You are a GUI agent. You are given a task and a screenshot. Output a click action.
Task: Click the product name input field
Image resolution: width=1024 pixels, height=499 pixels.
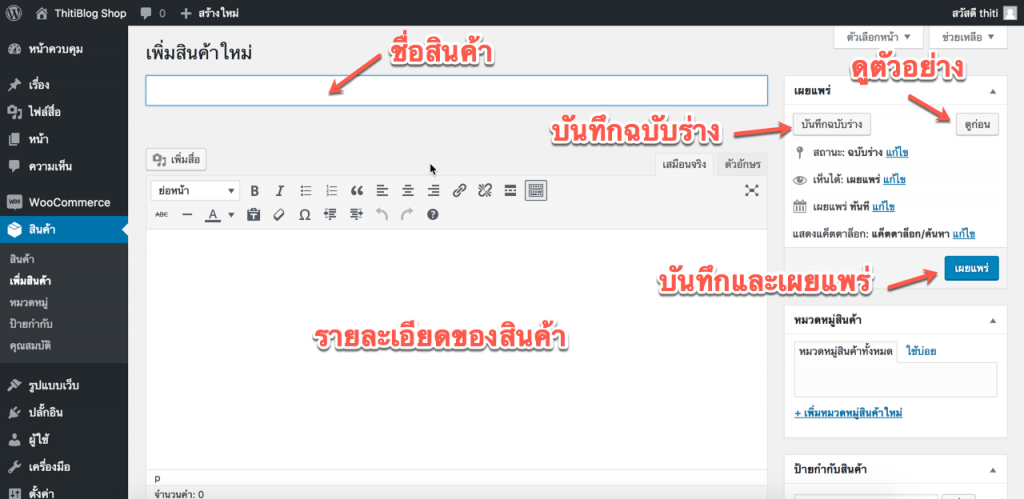coord(456,90)
